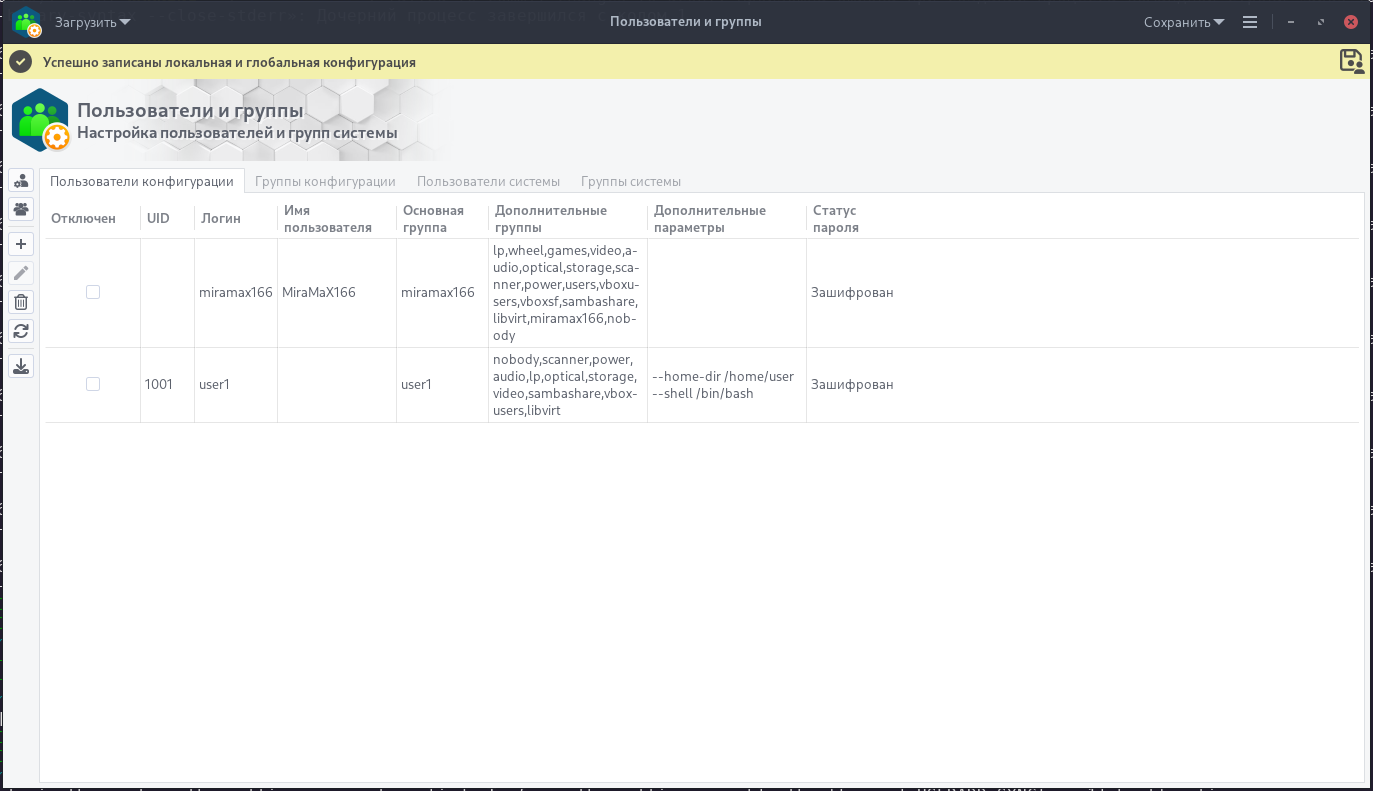Click the groups icon in the left sidebar
Image resolution: width=1373 pixels, height=791 pixels.
pyautogui.click(x=21, y=209)
